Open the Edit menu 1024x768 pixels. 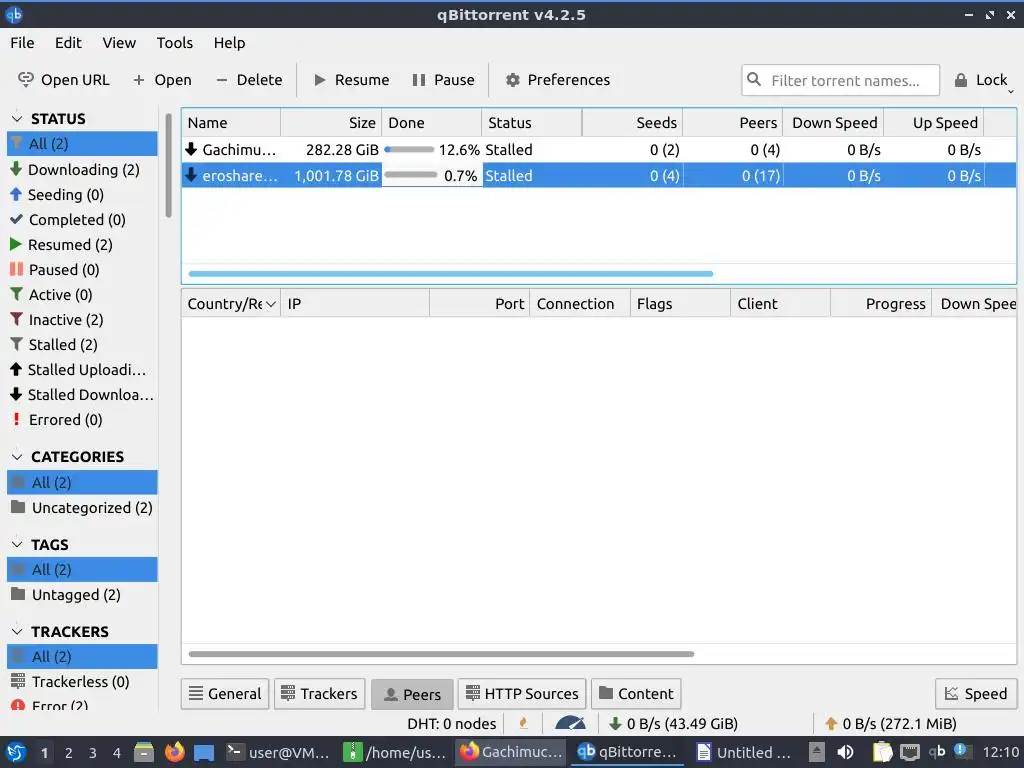68,42
